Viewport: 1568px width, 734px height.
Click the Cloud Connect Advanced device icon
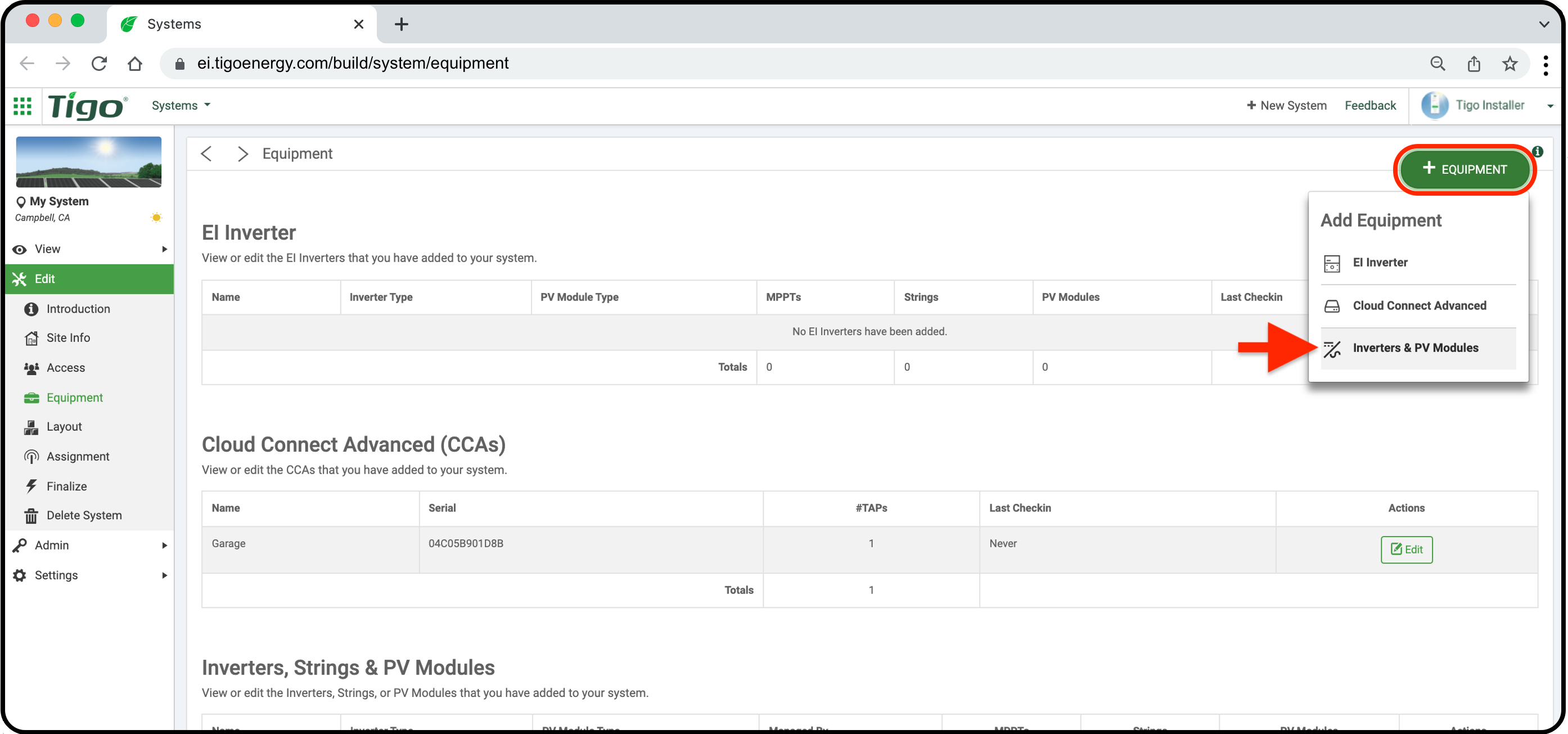pyautogui.click(x=1332, y=306)
